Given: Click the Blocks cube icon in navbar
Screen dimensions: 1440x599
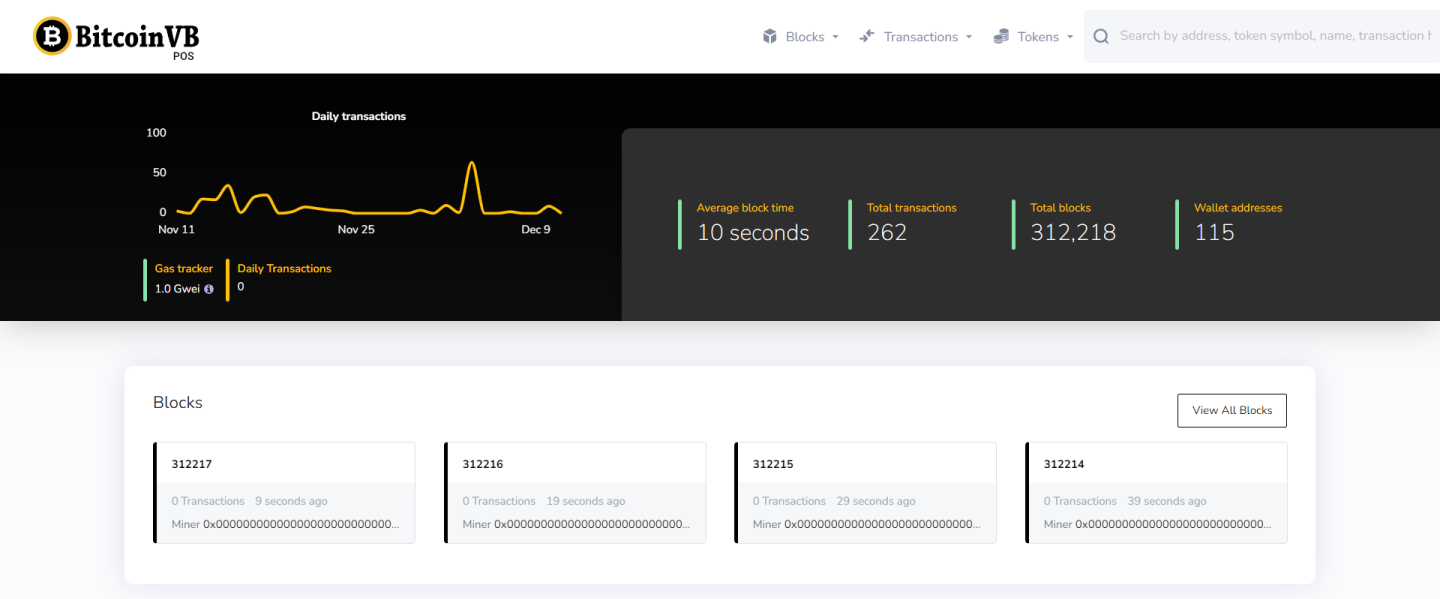Looking at the screenshot, I should point(770,36).
